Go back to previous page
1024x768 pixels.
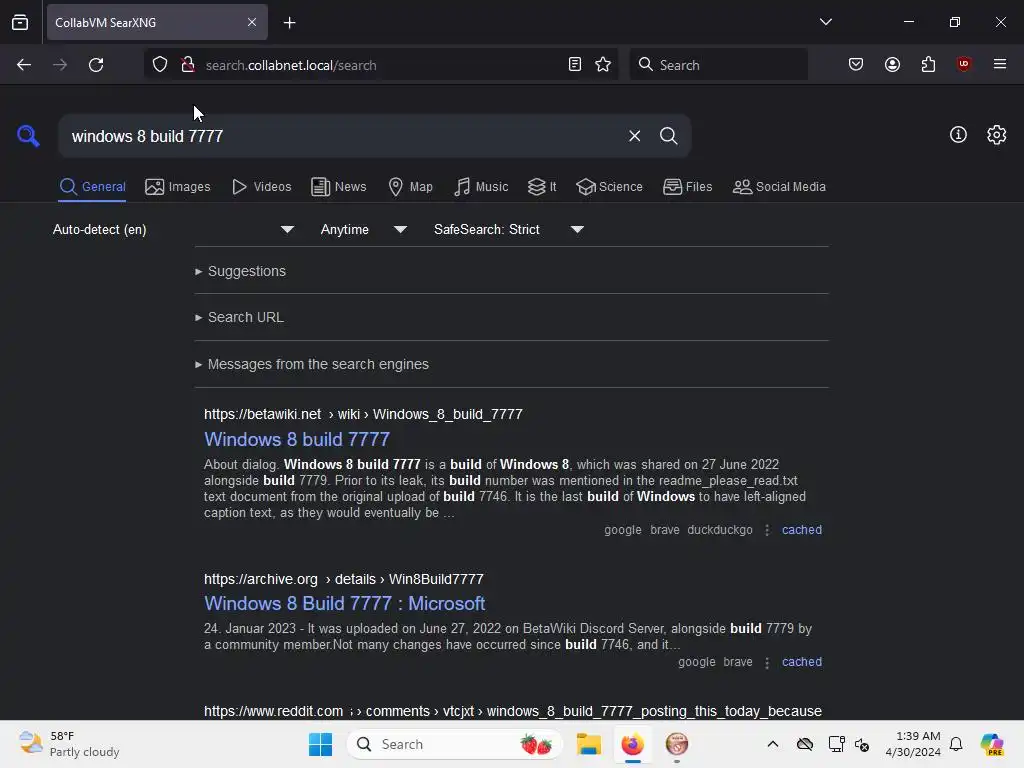(24, 65)
